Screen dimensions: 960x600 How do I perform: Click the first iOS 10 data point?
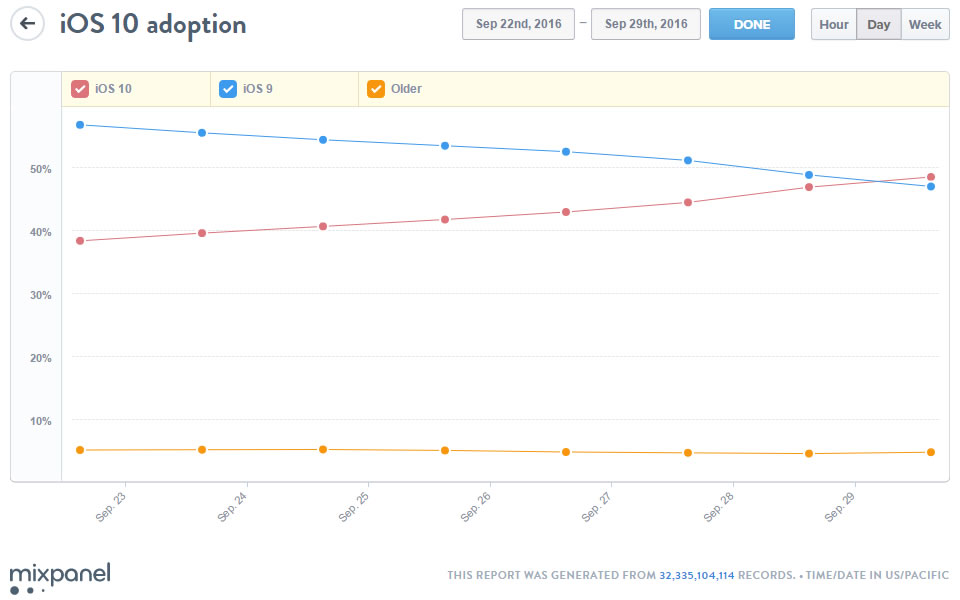tap(80, 241)
